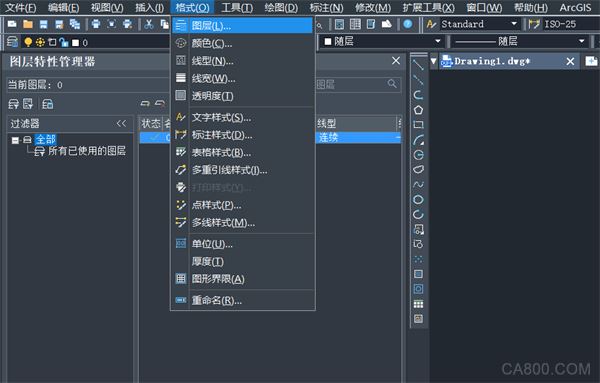
Task: Open the 窗口(W) menu
Action: pos(484,8)
